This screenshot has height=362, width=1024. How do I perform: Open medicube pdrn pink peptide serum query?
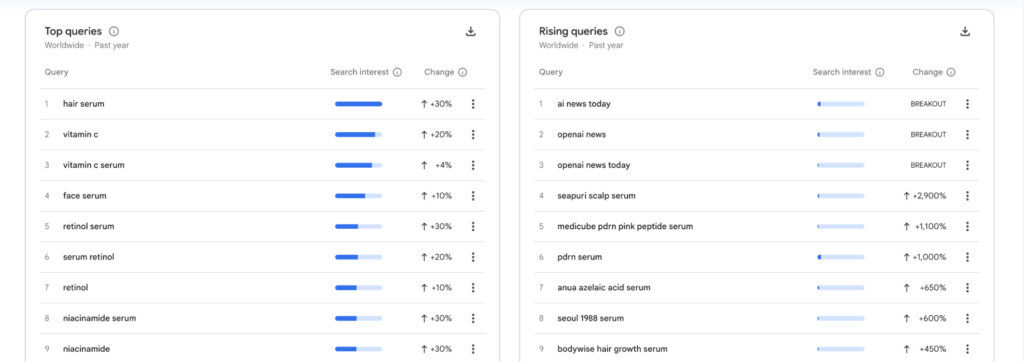[625, 227]
